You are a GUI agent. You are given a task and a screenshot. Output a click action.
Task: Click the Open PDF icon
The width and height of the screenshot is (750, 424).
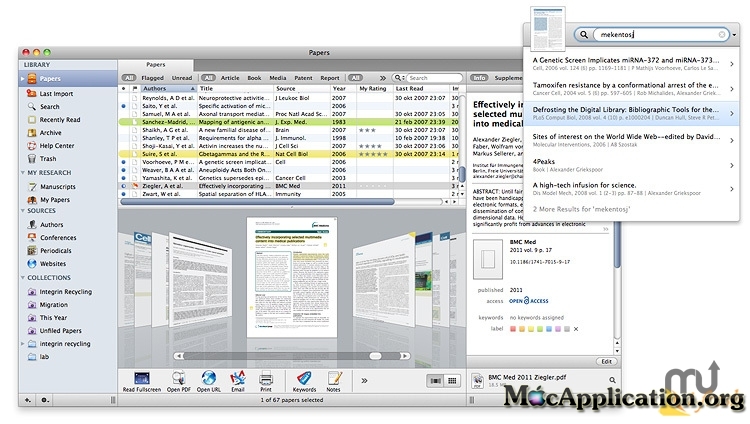click(x=178, y=381)
